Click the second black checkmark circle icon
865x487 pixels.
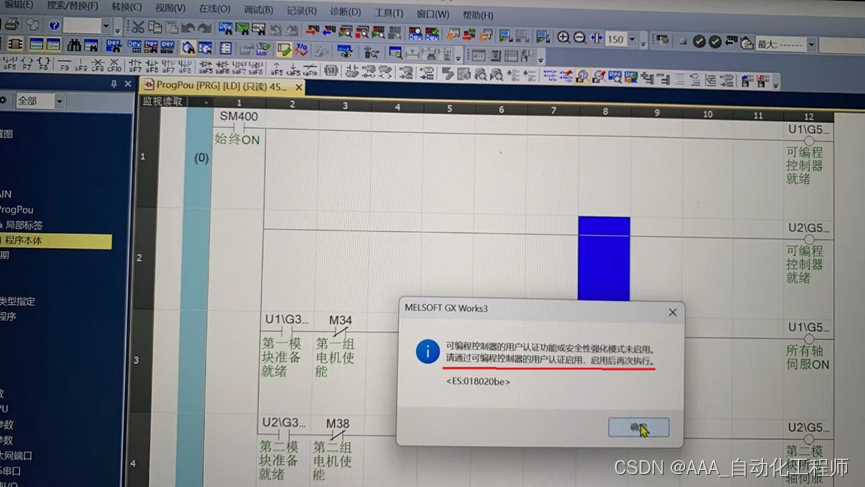[x=715, y=42]
